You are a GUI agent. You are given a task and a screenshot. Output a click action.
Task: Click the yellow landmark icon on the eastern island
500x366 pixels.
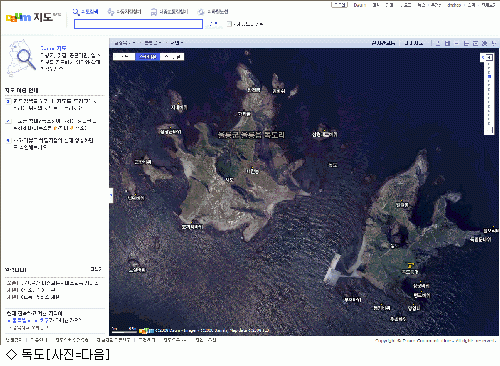point(410,265)
